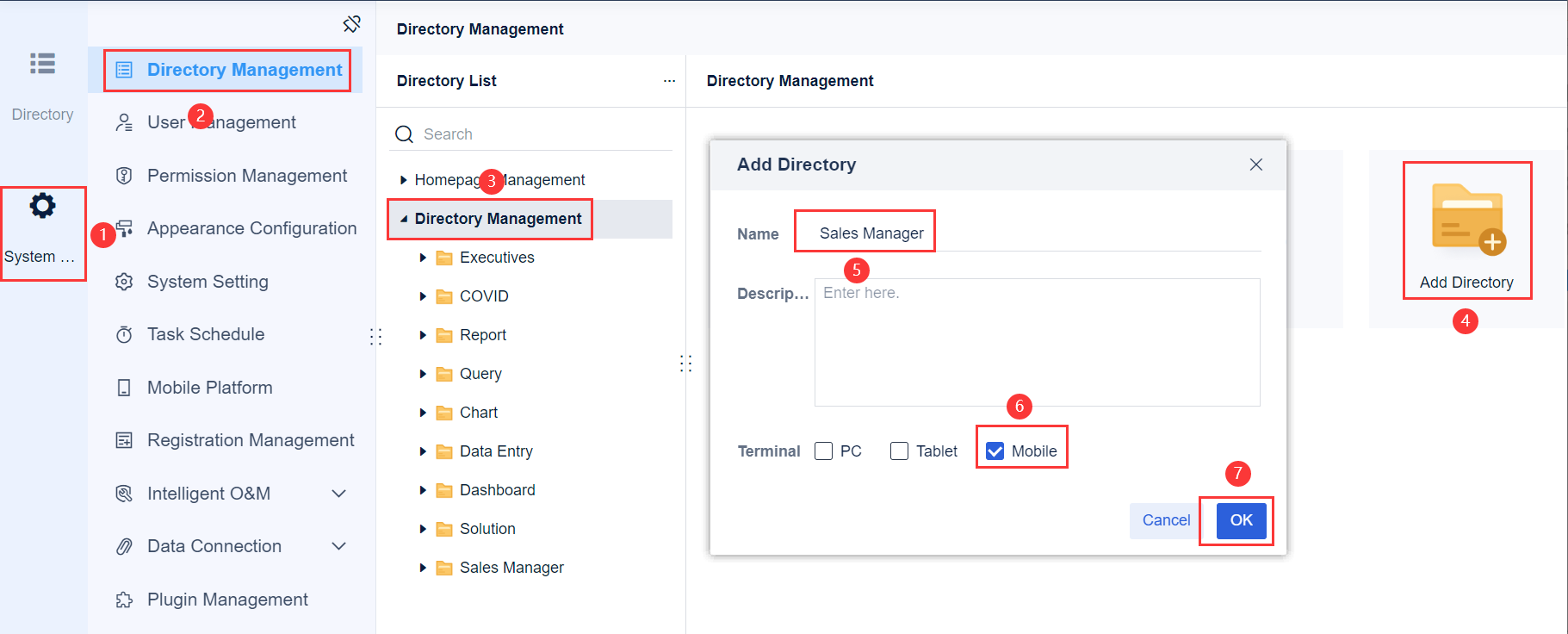Screen dimensions: 1568x634
Task: Open the System gear icon in the left rail
Action: tap(42, 206)
